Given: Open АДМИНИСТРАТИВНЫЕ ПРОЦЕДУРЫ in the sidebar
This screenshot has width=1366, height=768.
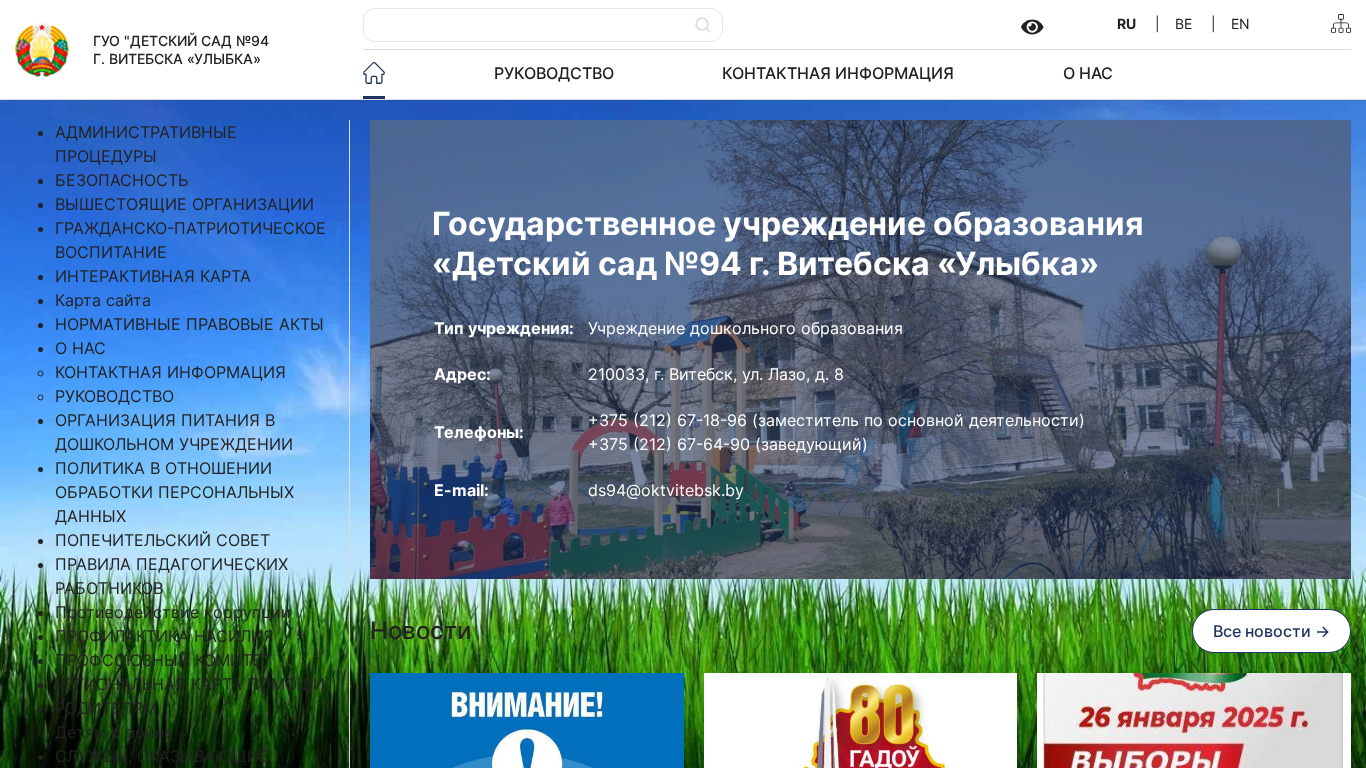Looking at the screenshot, I should click(146, 144).
